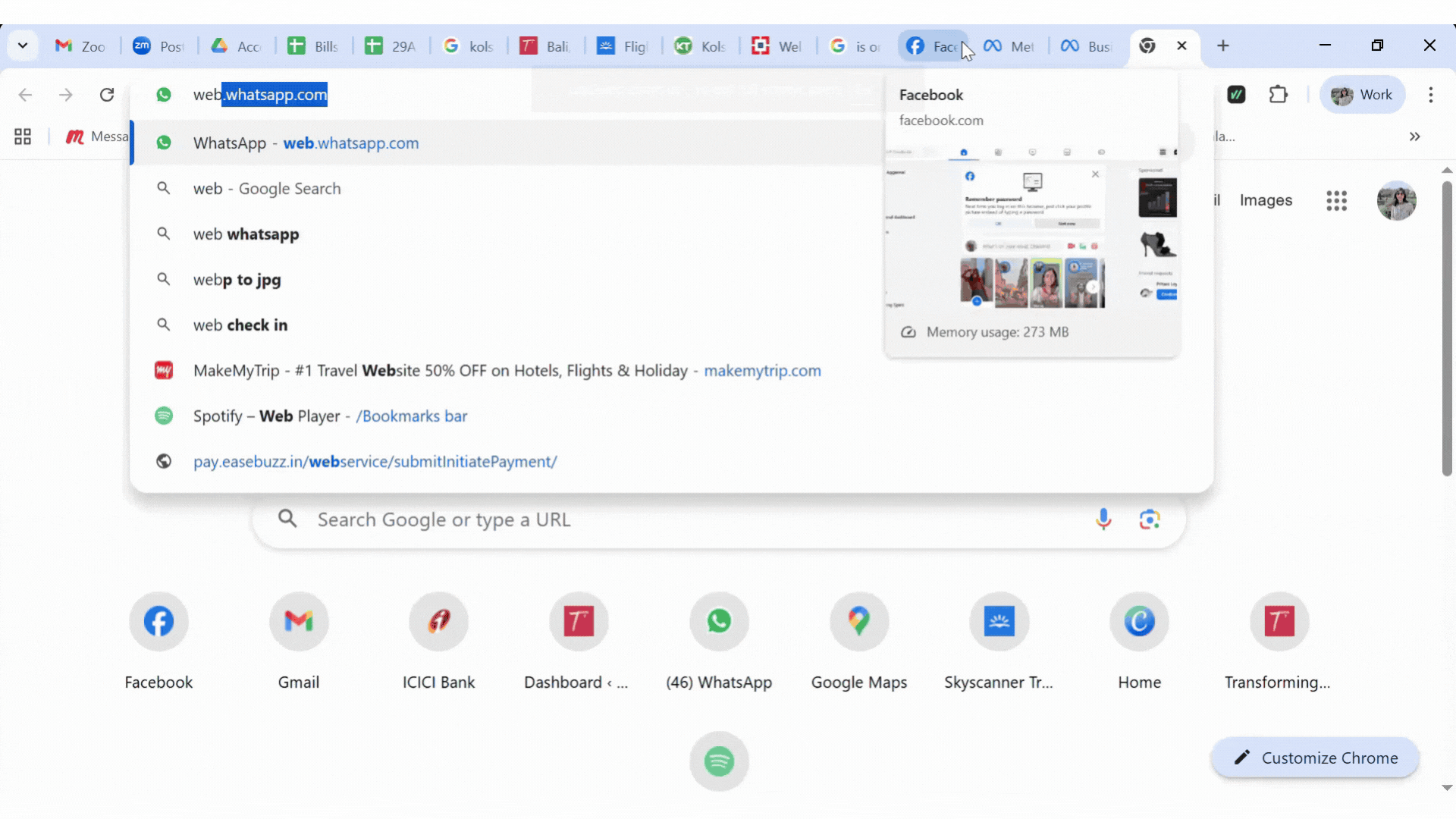Open the Chrome three-dot menu
The height and width of the screenshot is (819, 1456).
[1430, 95]
